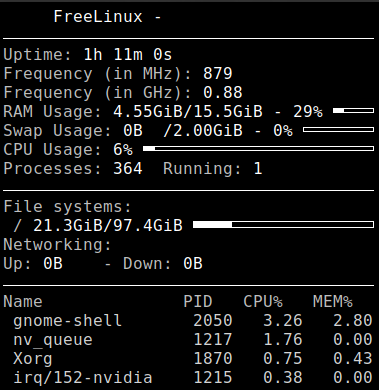Click the FreeLinux title text
Image resolution: width=379 pixels, height=390 pixels.
(x=98, y=16)
